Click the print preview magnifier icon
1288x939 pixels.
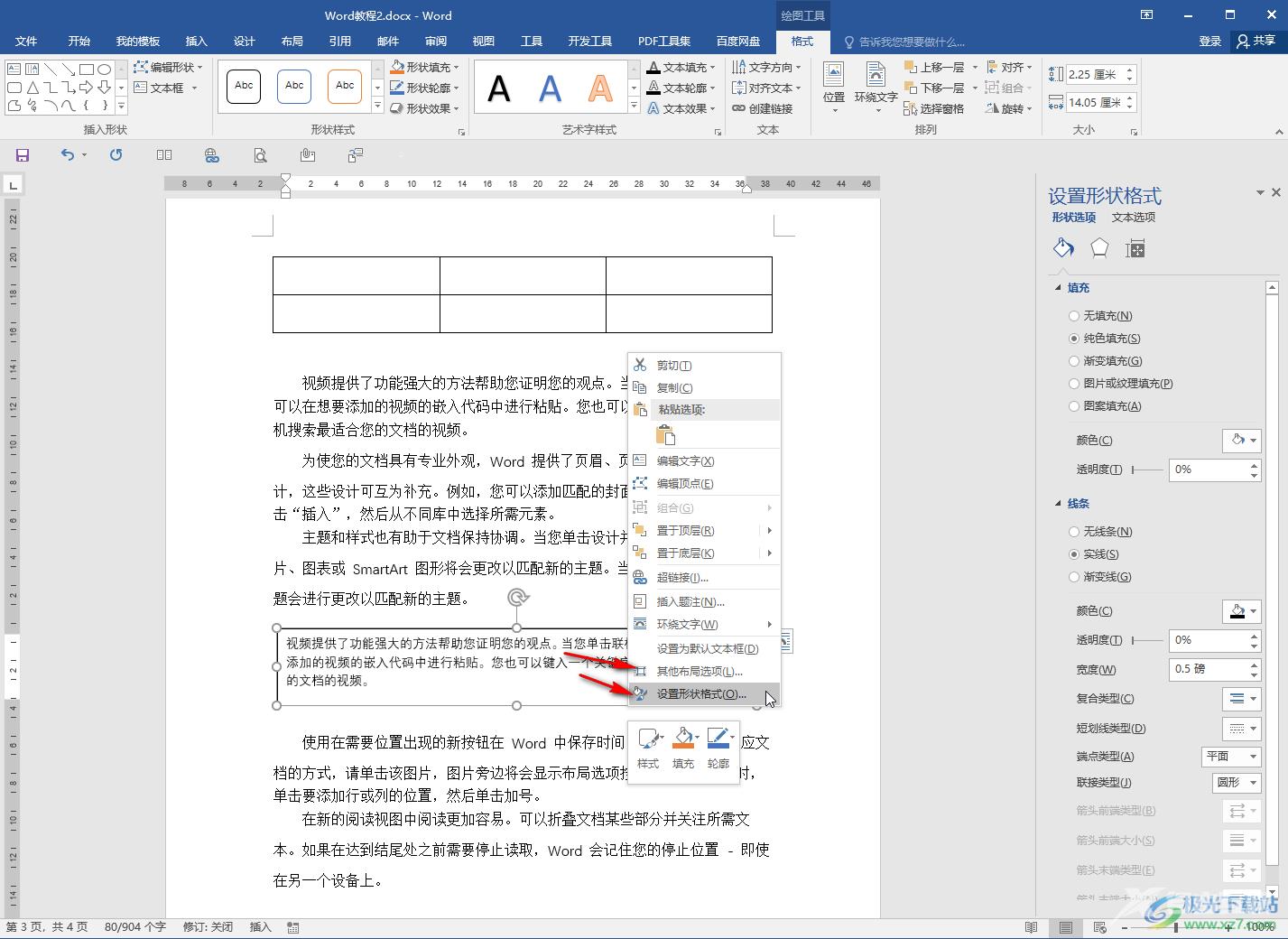(260, 155)
